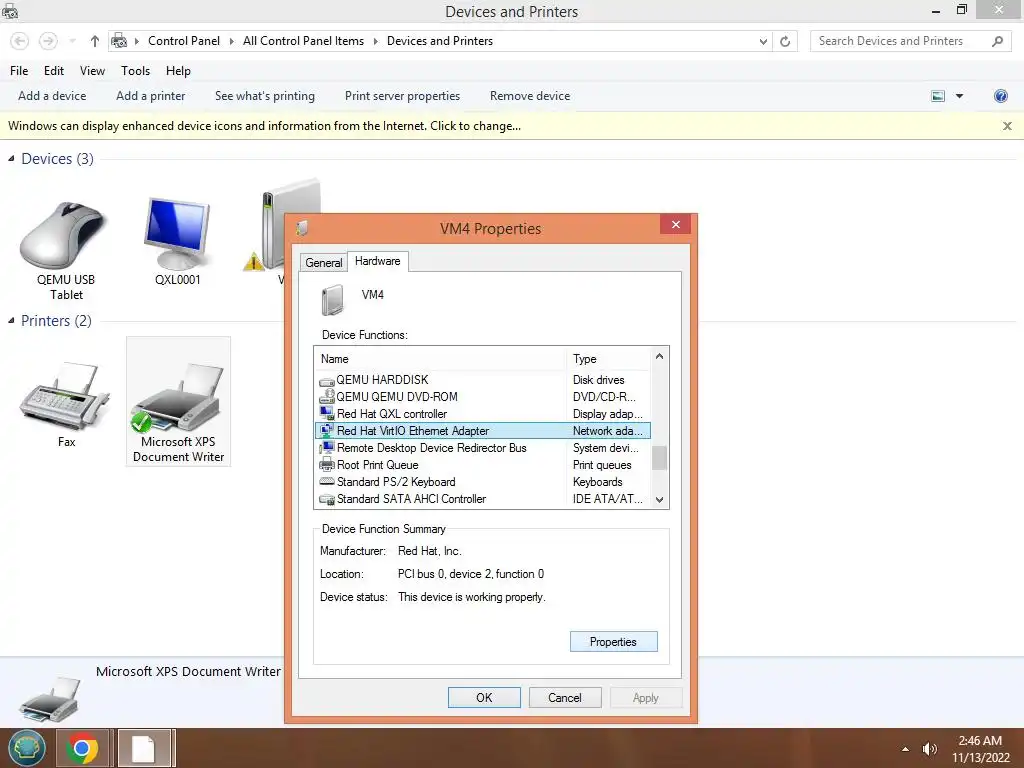1024x768 pixels.
Task: Open the Tools menu
Action: (x=135, y=71)
